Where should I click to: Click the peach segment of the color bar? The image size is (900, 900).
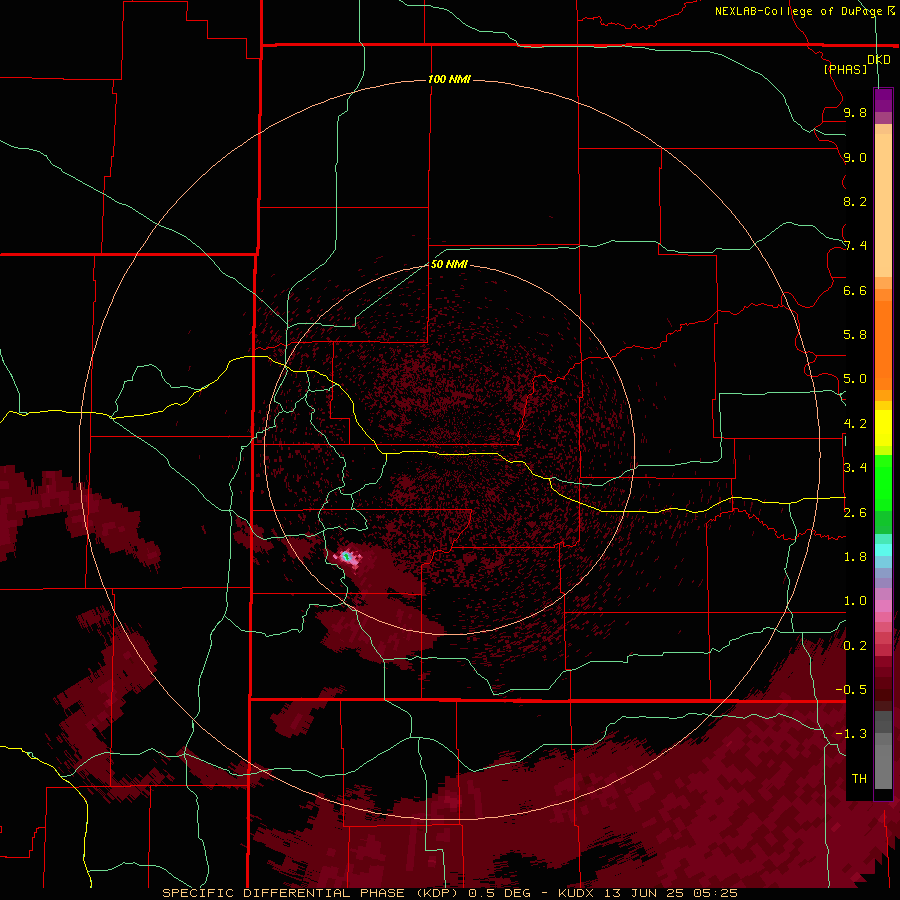[883, 205]
